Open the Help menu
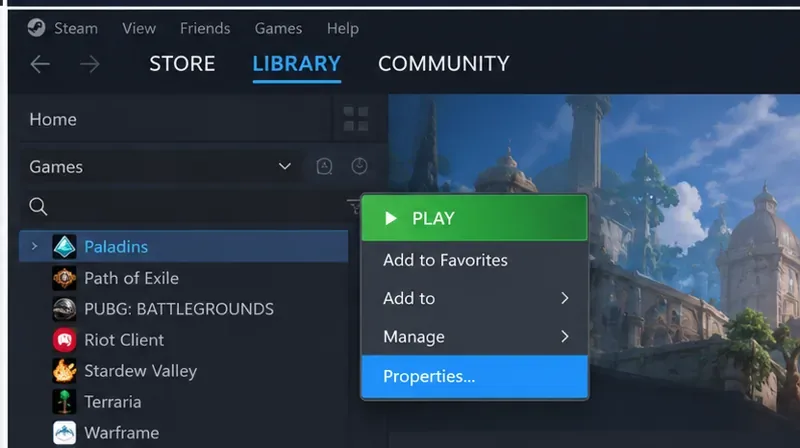This screenshot has height=448, width=800. tap(342, 28)
